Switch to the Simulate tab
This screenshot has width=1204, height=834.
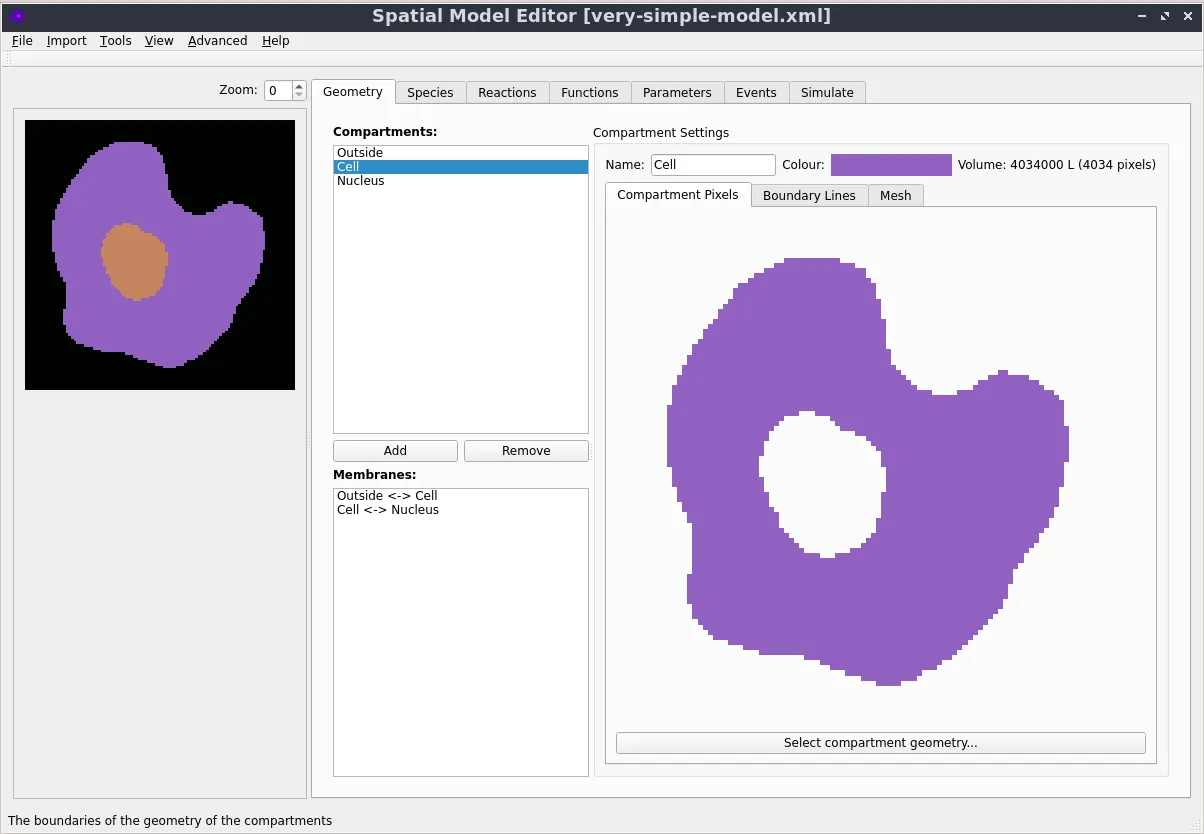click(828, 92)
